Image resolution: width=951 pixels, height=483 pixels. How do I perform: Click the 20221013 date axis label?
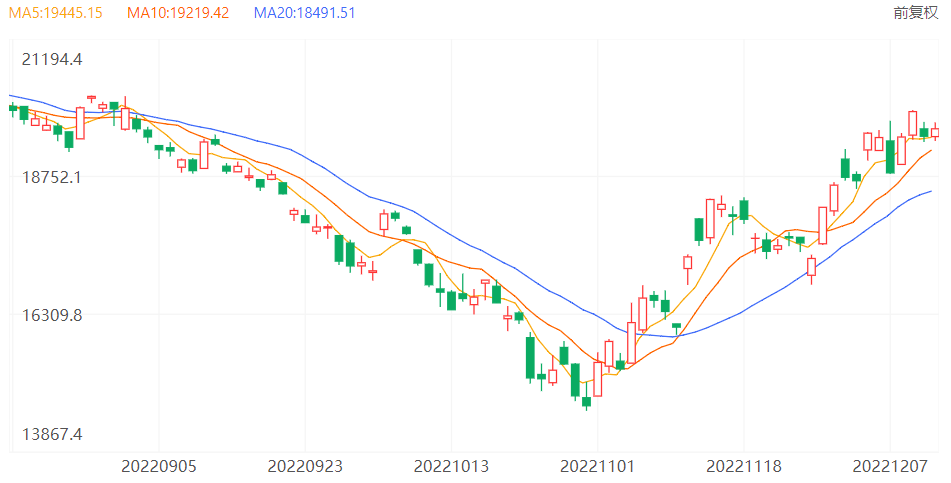pyautogui.click(x=451, y=466)
